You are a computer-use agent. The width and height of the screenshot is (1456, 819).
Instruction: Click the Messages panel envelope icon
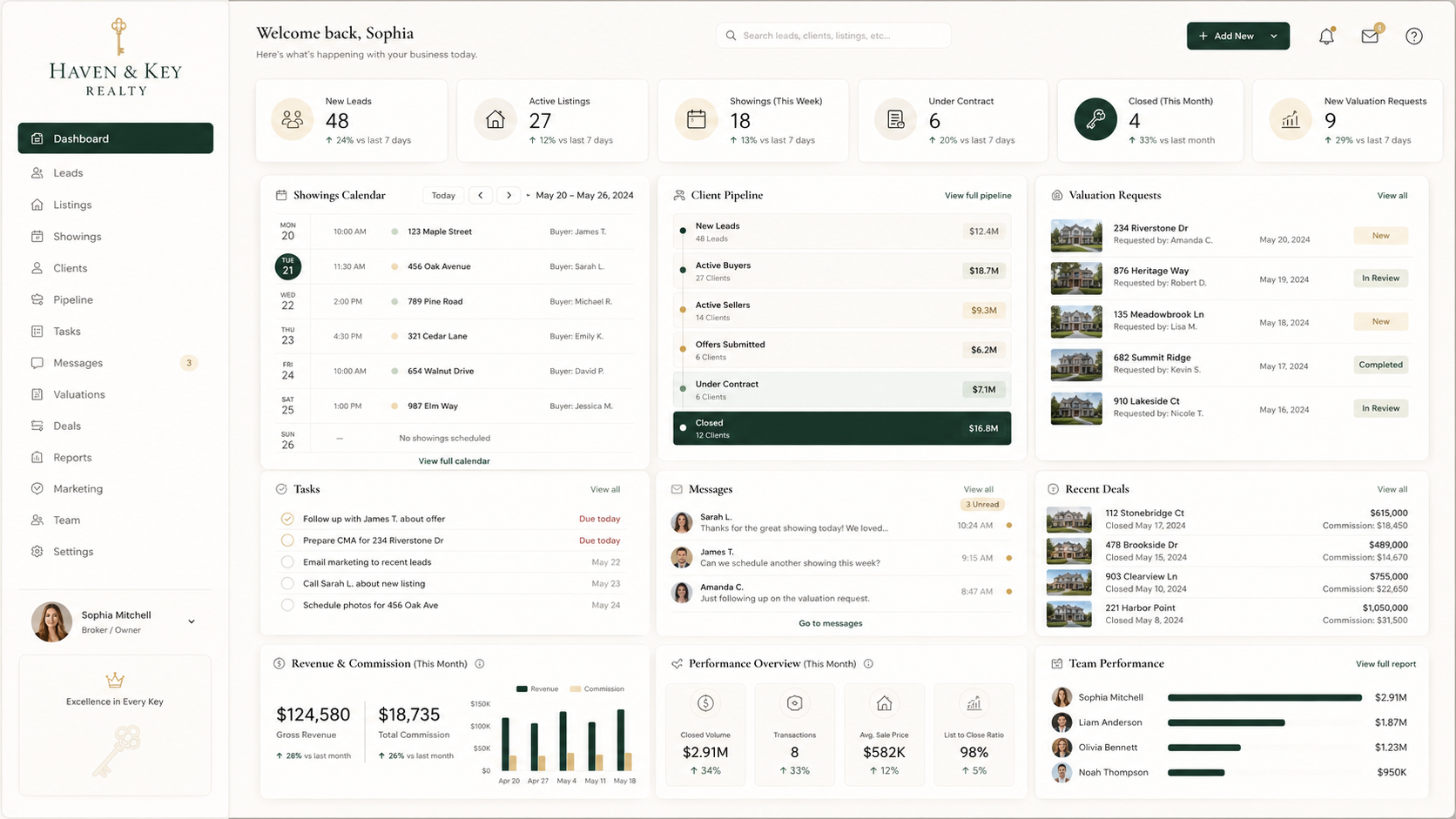(x=677, y=489)
